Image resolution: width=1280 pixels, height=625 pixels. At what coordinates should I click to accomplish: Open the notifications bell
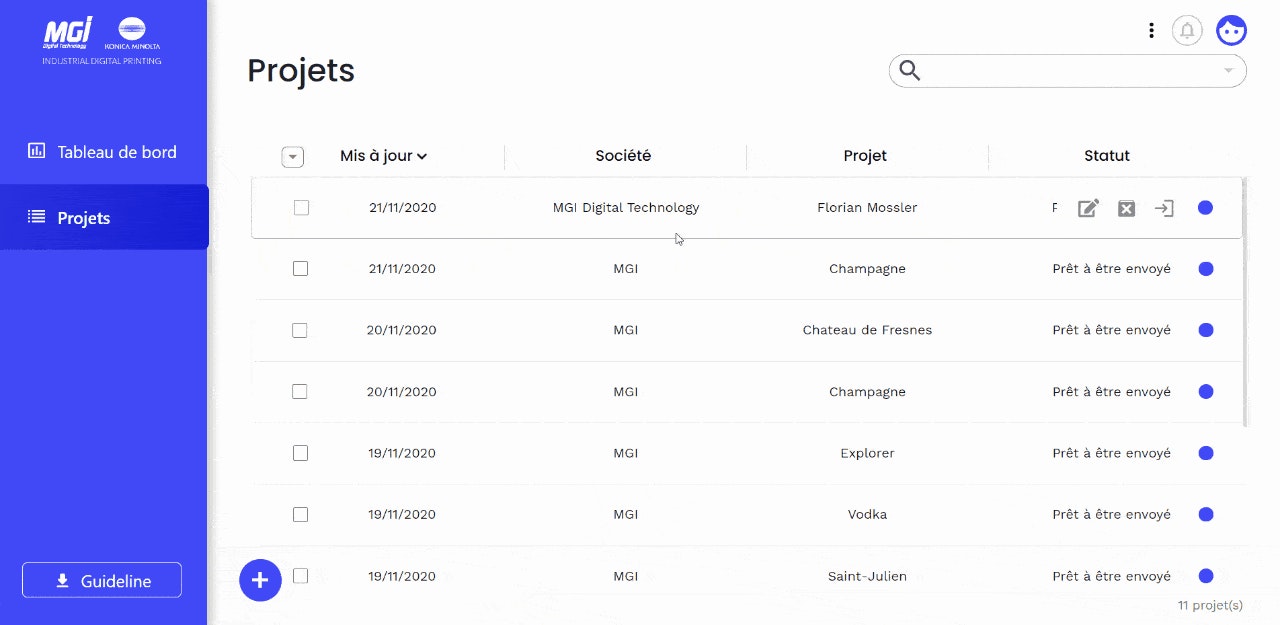(1187, 31)
